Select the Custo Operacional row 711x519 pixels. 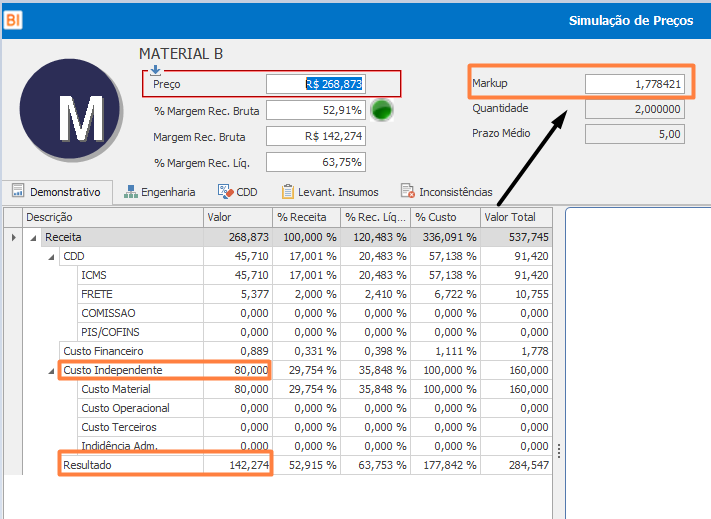(x=315, y=408)
